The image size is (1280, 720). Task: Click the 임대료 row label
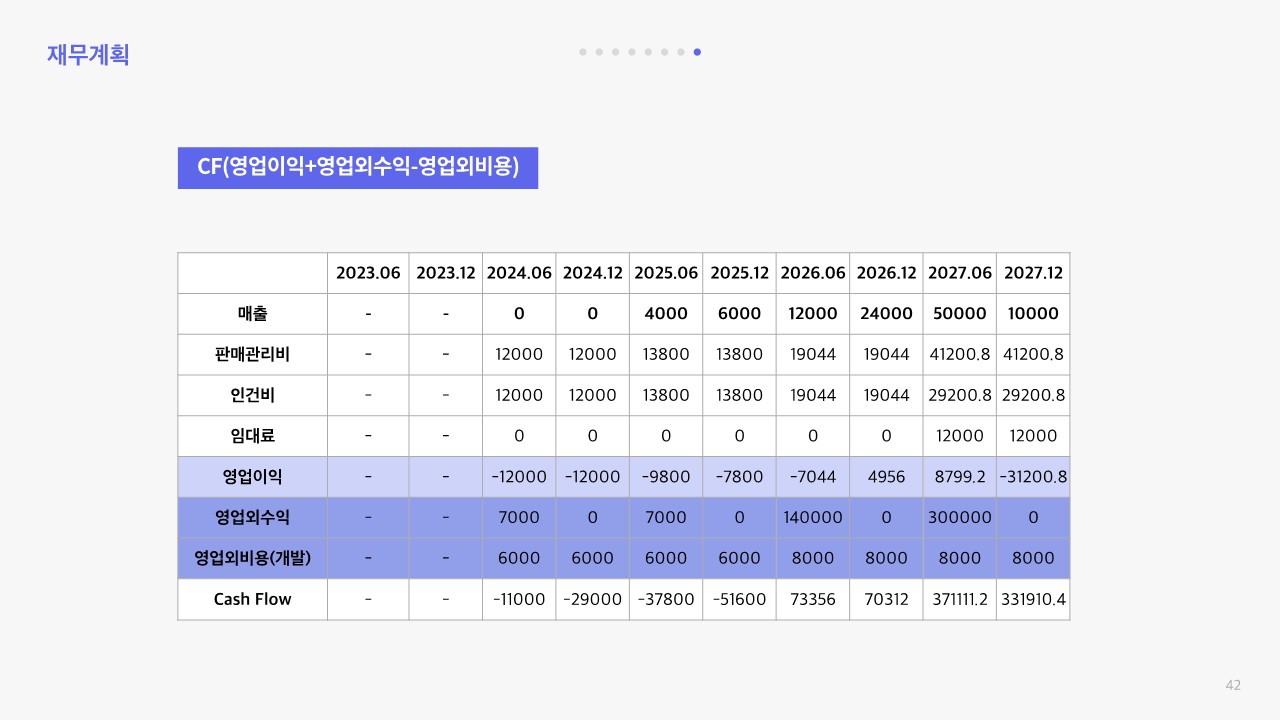tap(253, 436)
